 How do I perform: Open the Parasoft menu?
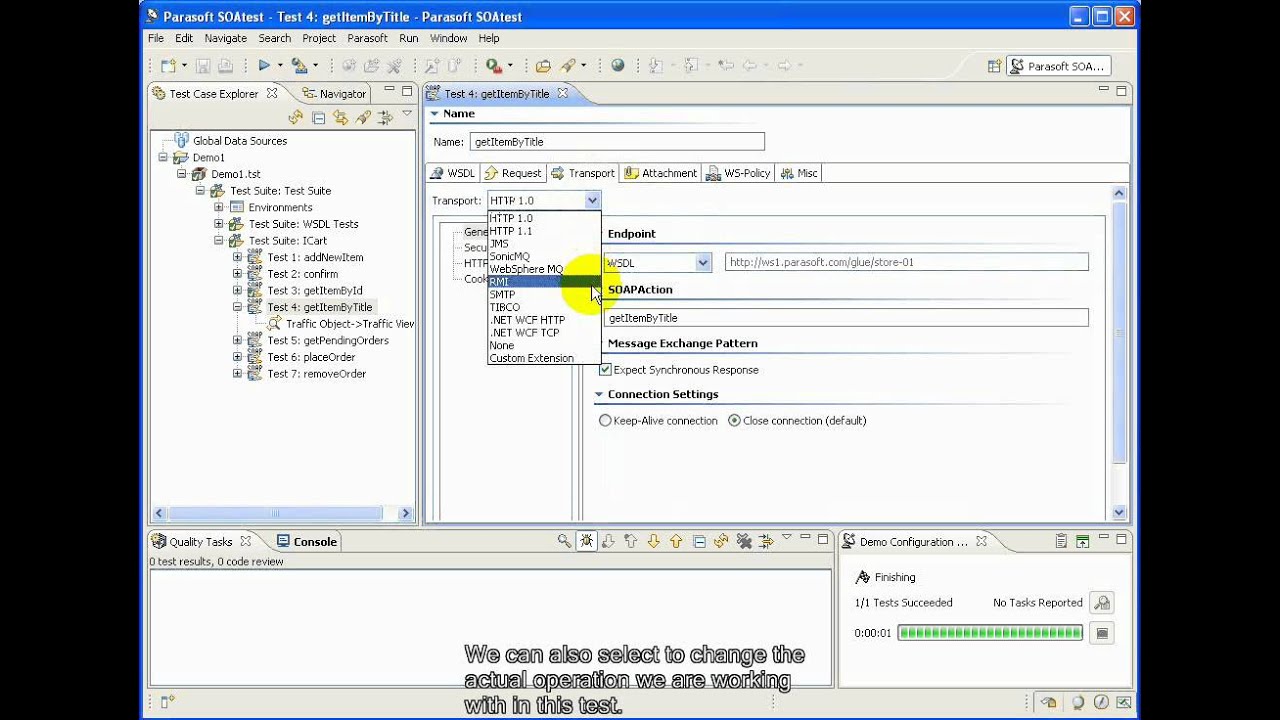tap(367, 38)
